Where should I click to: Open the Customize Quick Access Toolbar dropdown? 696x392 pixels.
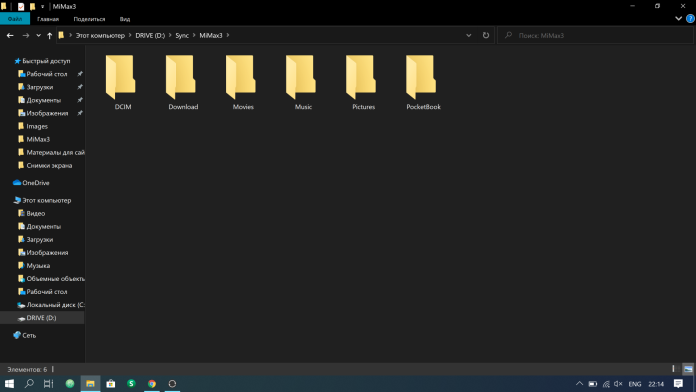point(43,7)
